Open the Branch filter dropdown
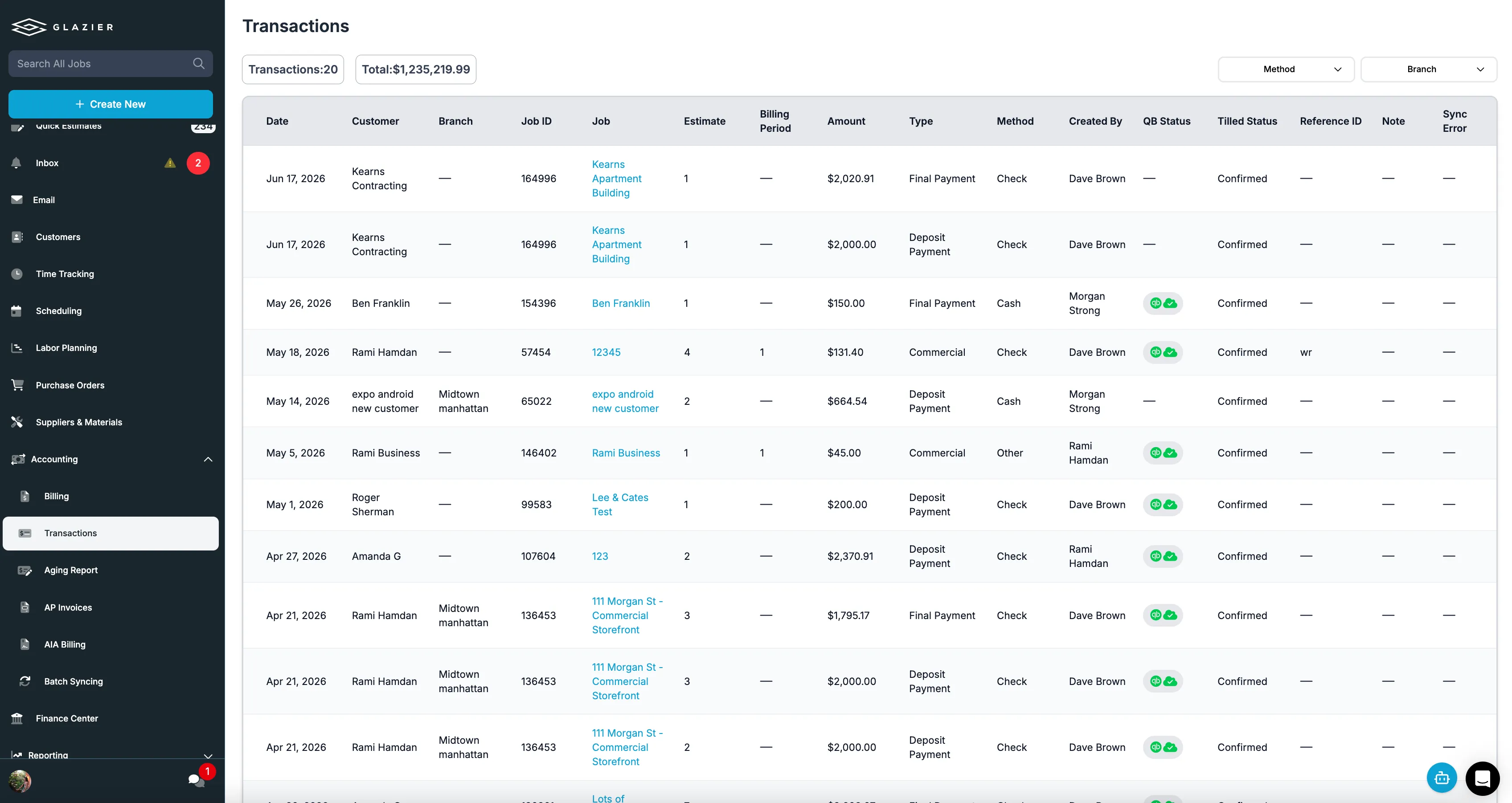The width and height of the screenshot is (1512, 803). click(x=1428, y=69)
